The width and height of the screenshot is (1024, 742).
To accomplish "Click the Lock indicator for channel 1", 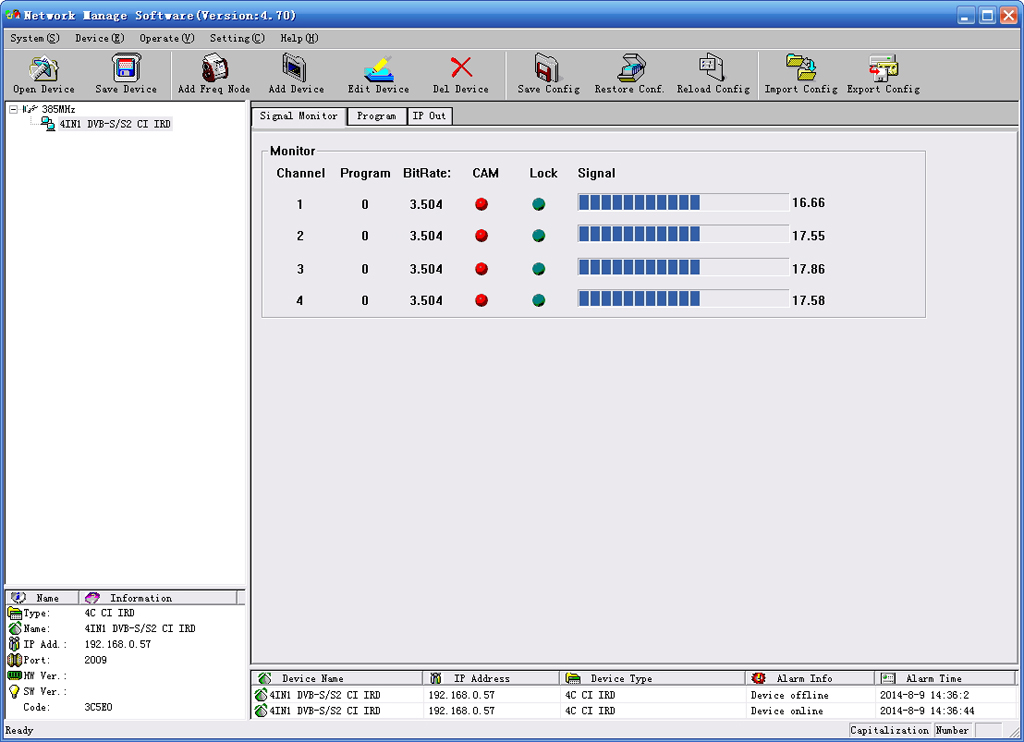I will click(x=539, y=204).
